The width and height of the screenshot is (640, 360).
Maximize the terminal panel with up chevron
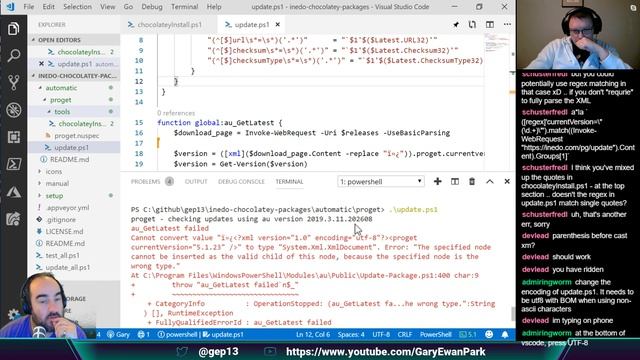490,182
